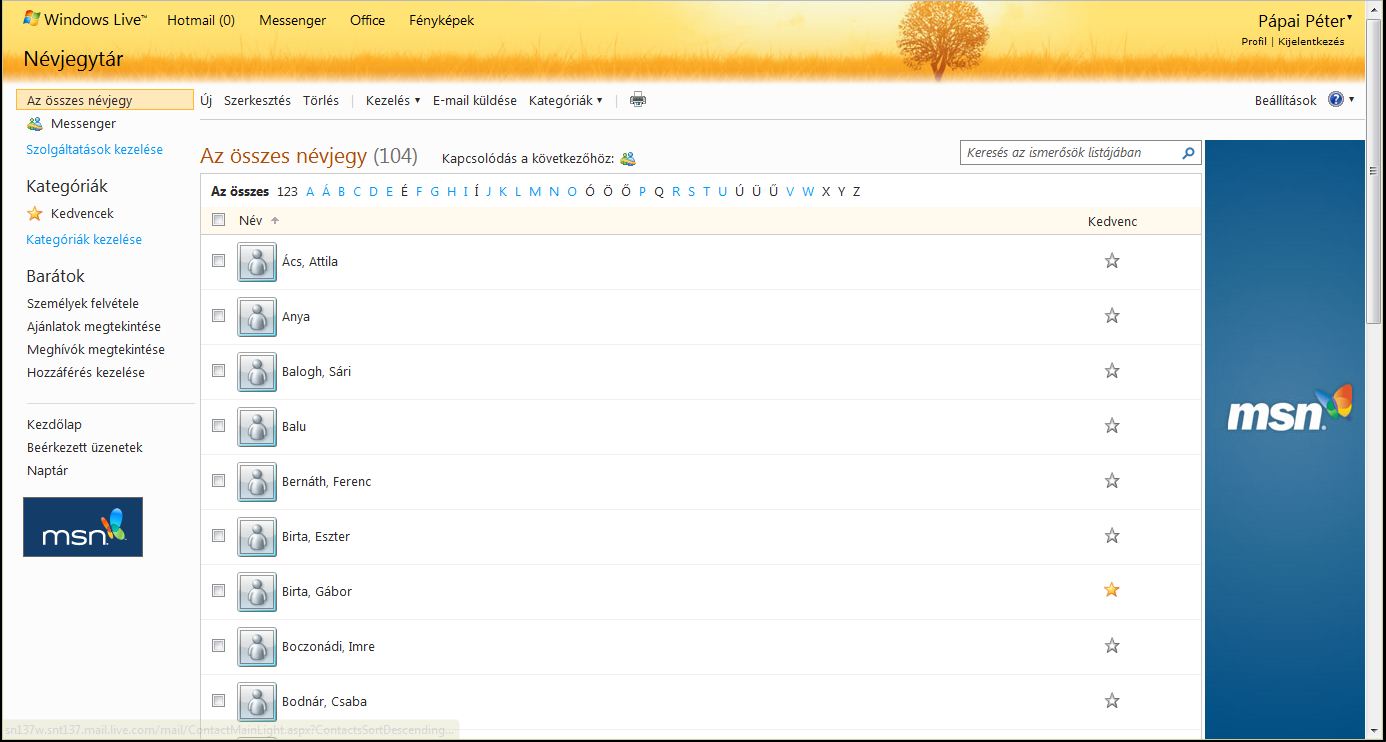Show Az összes alphabet filter
Image resolution: width=1386 pixels, height=742 pixels.
[x=240, y=191]
